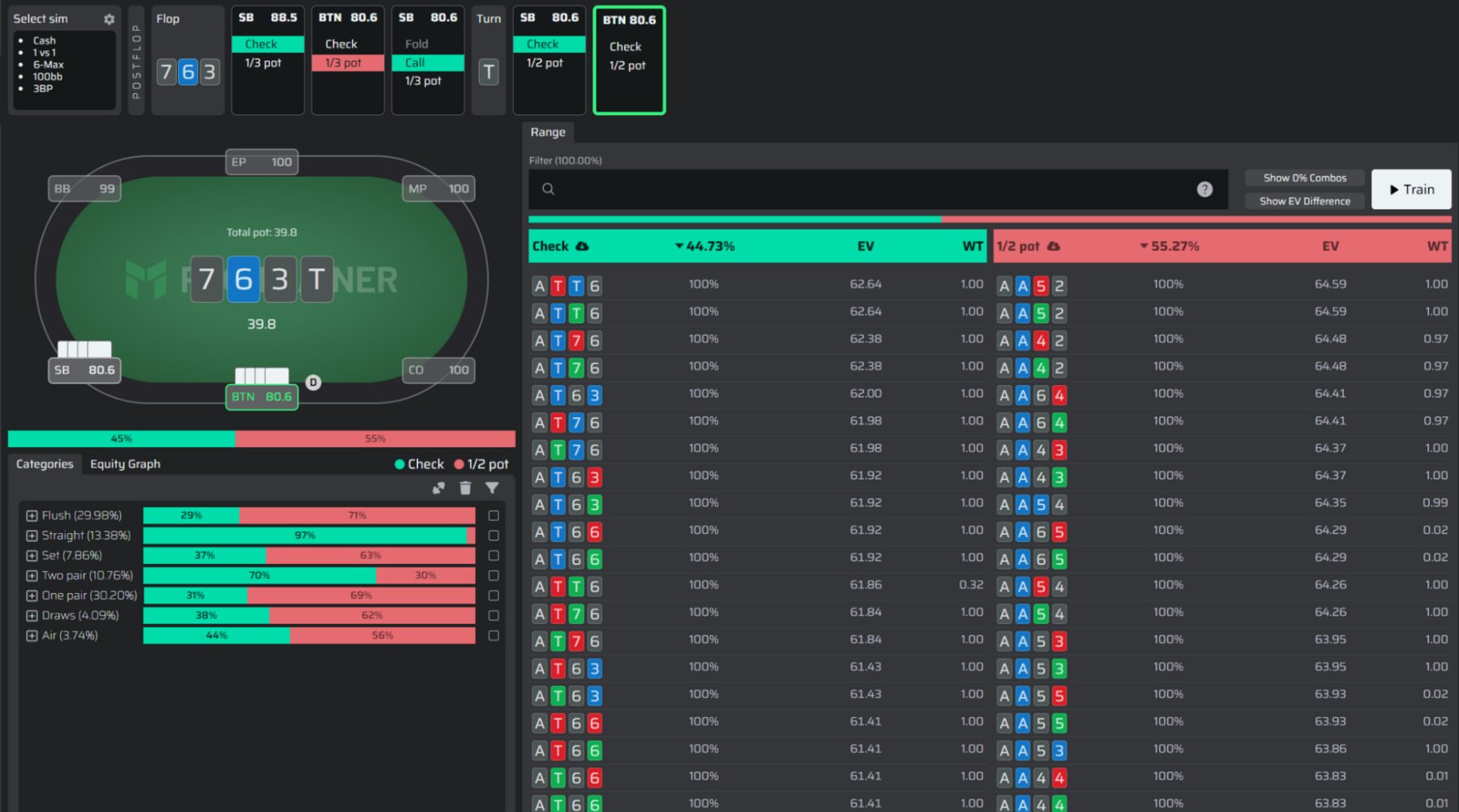This screenshot has height=812, width=1459.
Task: Expand the One pair category
Action: pos(32,596)
